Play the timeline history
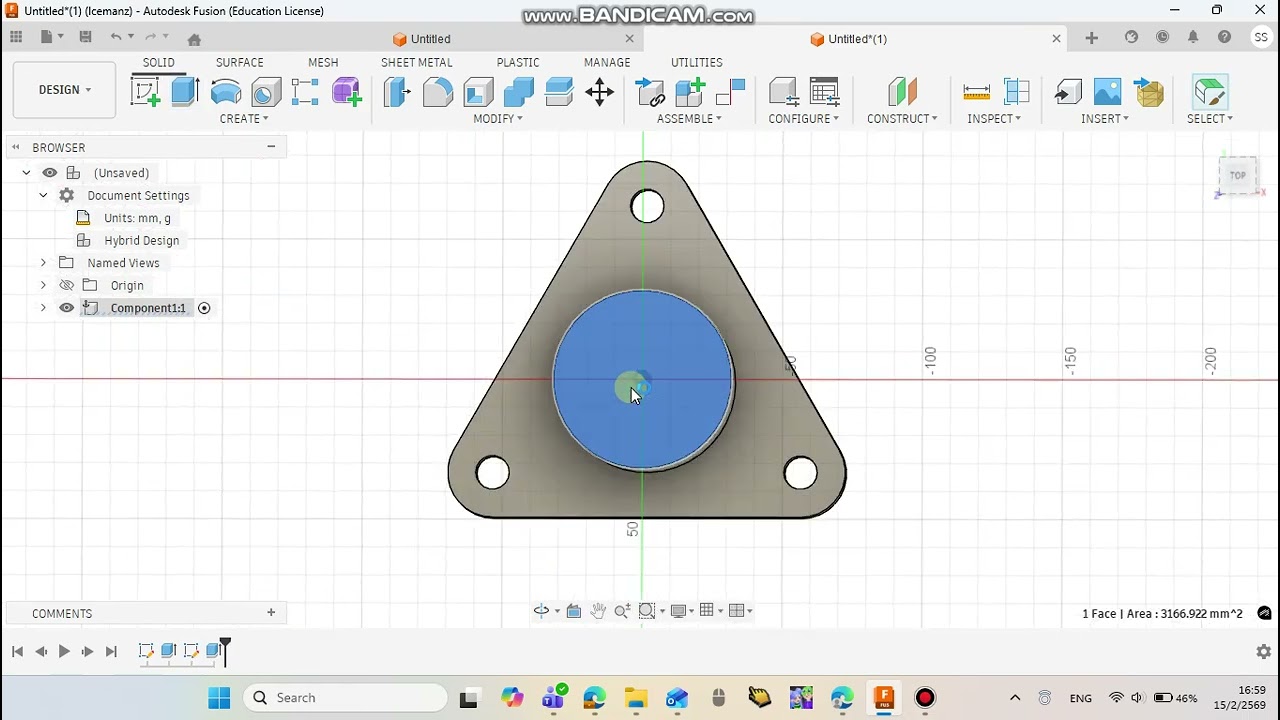 tap(64, 651)
